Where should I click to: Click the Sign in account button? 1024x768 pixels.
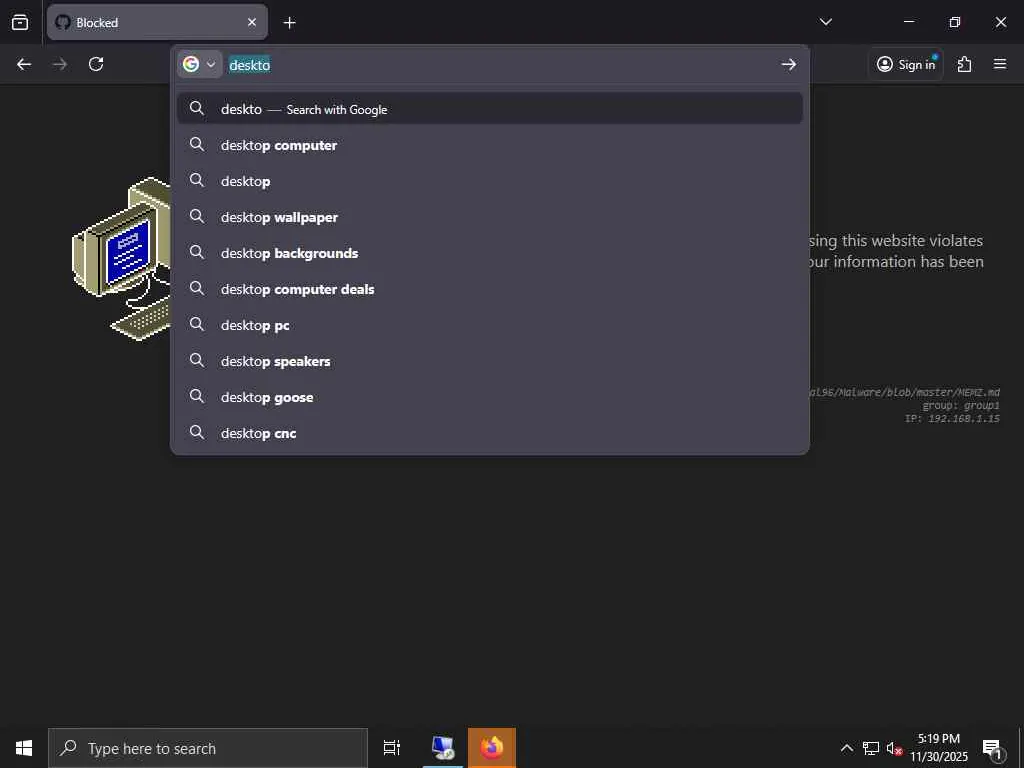(906, 64)
